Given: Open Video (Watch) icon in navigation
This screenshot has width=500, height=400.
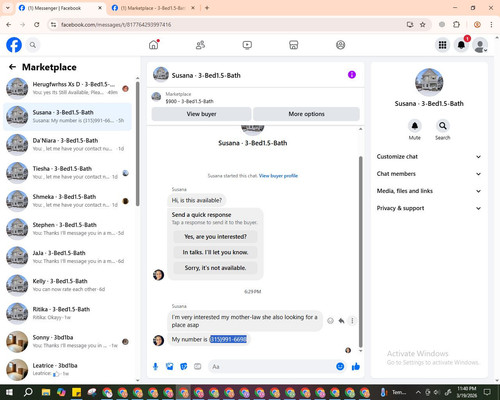Looking at the screenshot, I should [247, 45].
